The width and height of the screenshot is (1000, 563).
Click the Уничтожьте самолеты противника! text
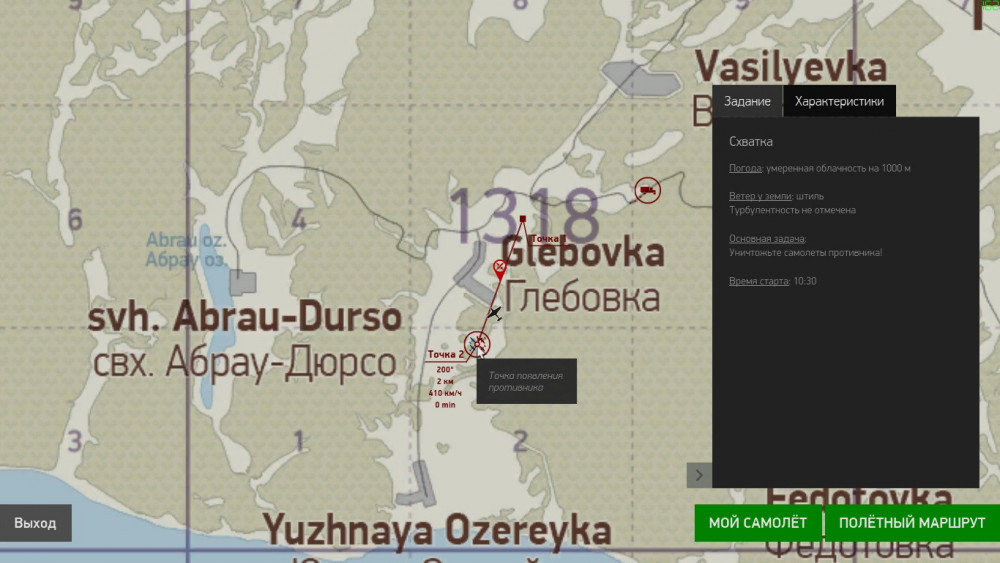[805, 252]
